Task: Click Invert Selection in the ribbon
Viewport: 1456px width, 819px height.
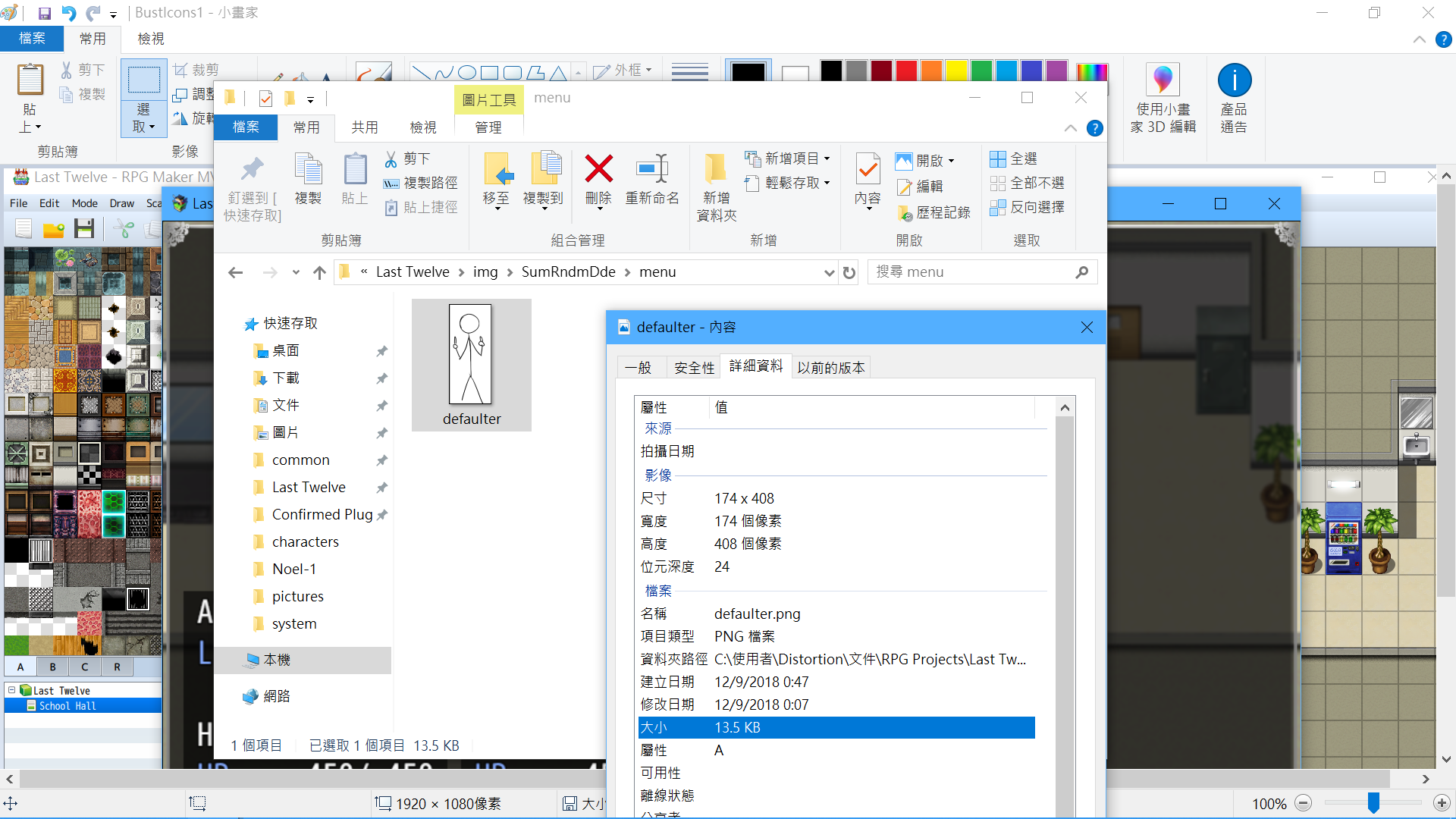Action: pos(1028,208)
